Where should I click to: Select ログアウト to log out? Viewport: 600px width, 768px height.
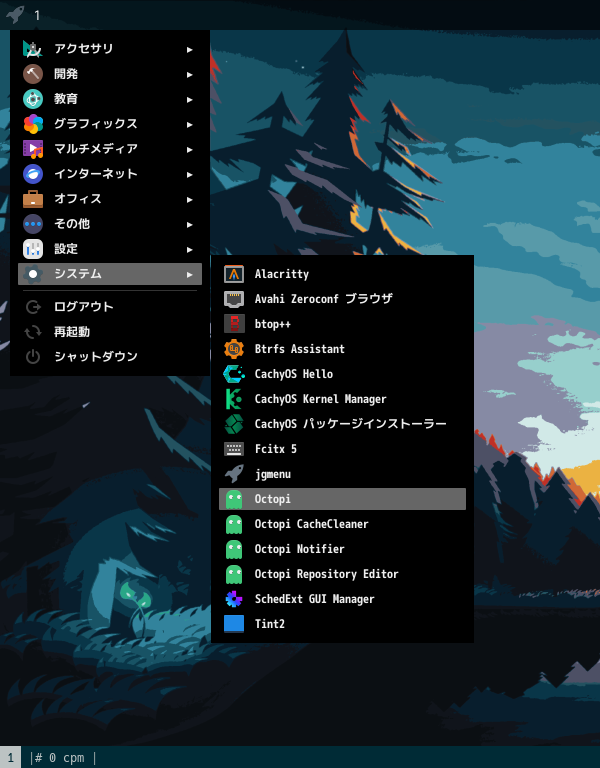click(x=110, y=307)
